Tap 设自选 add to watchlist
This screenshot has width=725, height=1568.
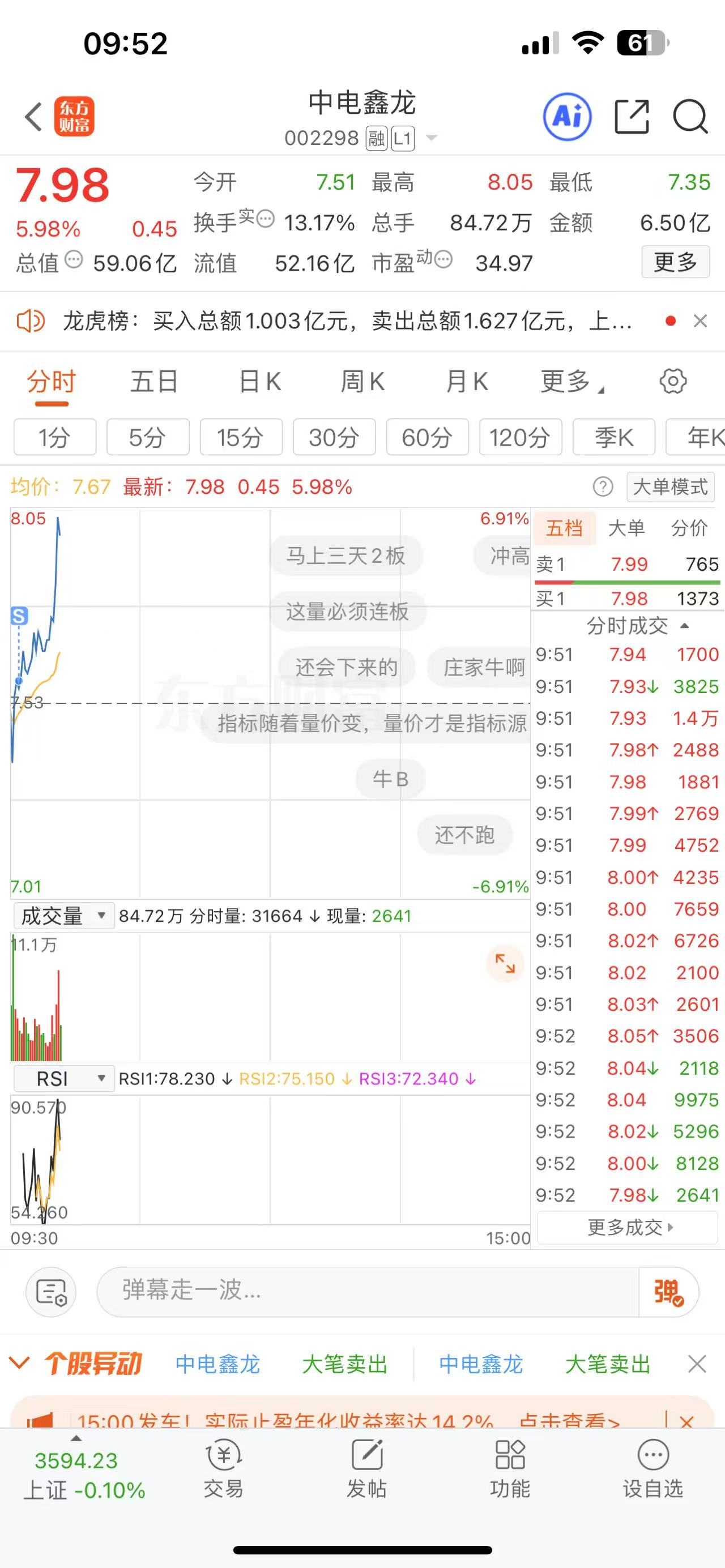[653, 1469]
